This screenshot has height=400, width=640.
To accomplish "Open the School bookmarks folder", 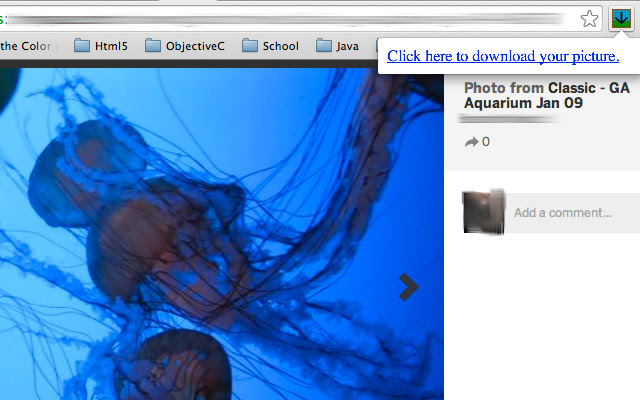I will [x=270, y=46].
